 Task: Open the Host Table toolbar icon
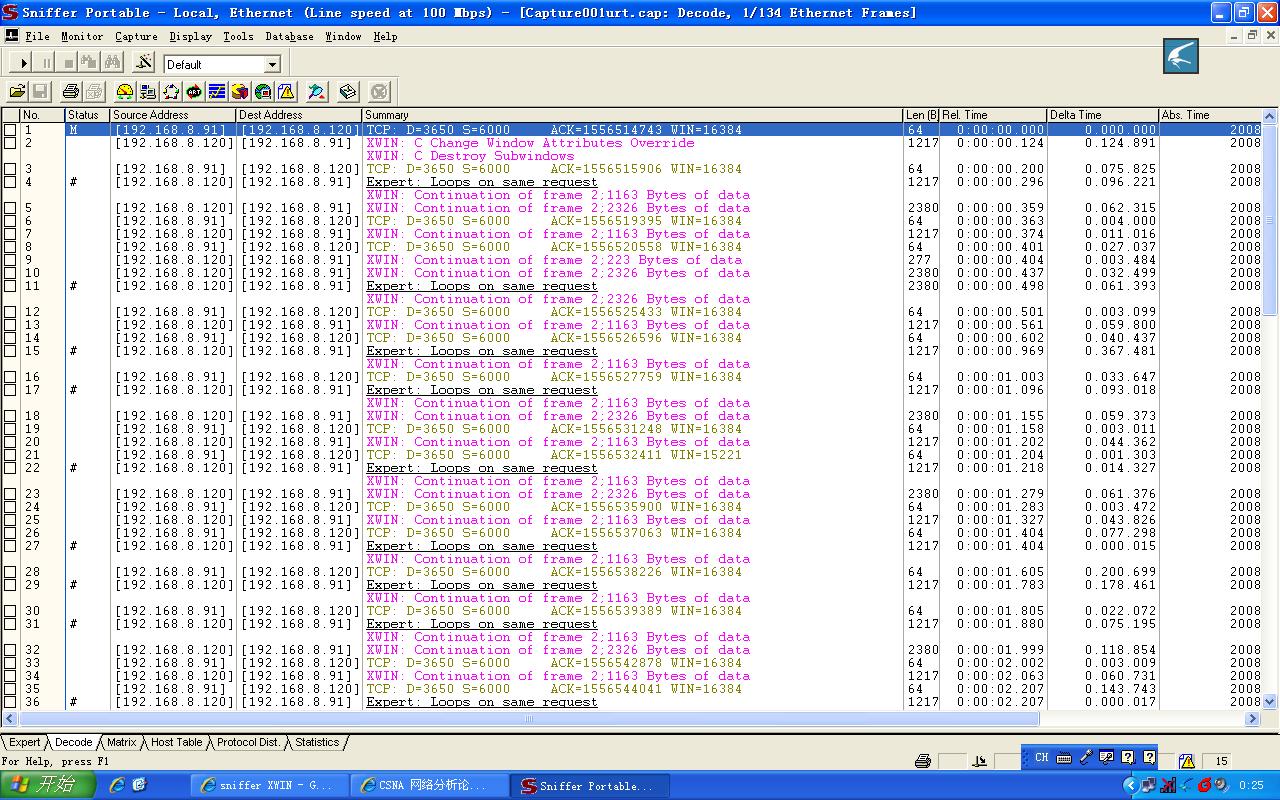pos(148,92)
